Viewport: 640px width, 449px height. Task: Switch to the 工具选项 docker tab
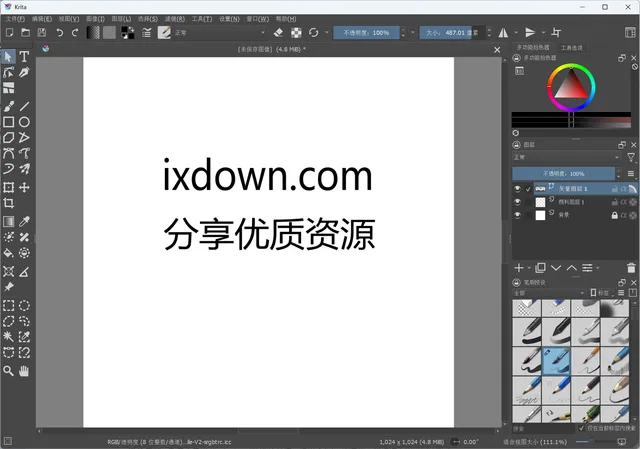[x=571, y=48]
